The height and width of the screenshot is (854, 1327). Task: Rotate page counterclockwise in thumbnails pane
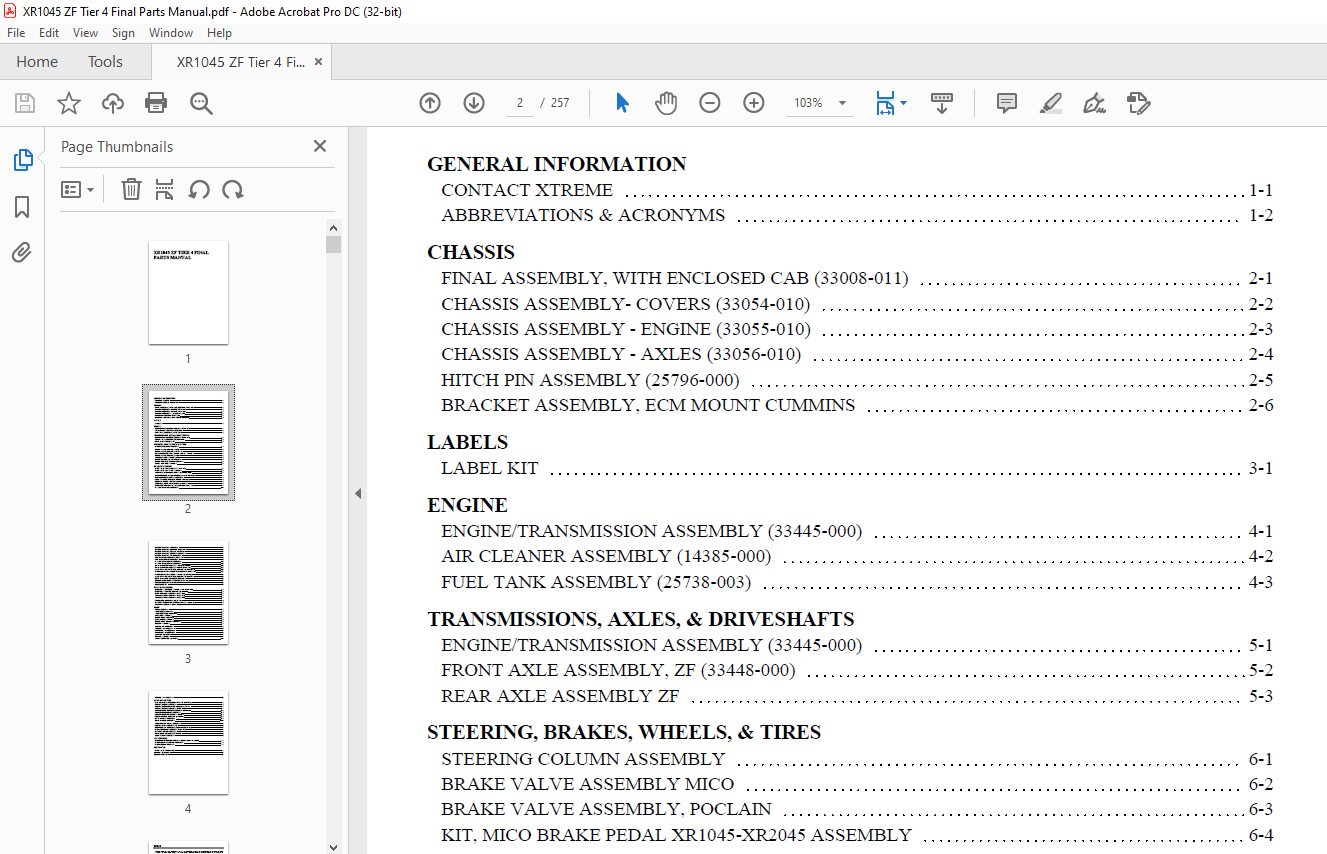point(199,189)
